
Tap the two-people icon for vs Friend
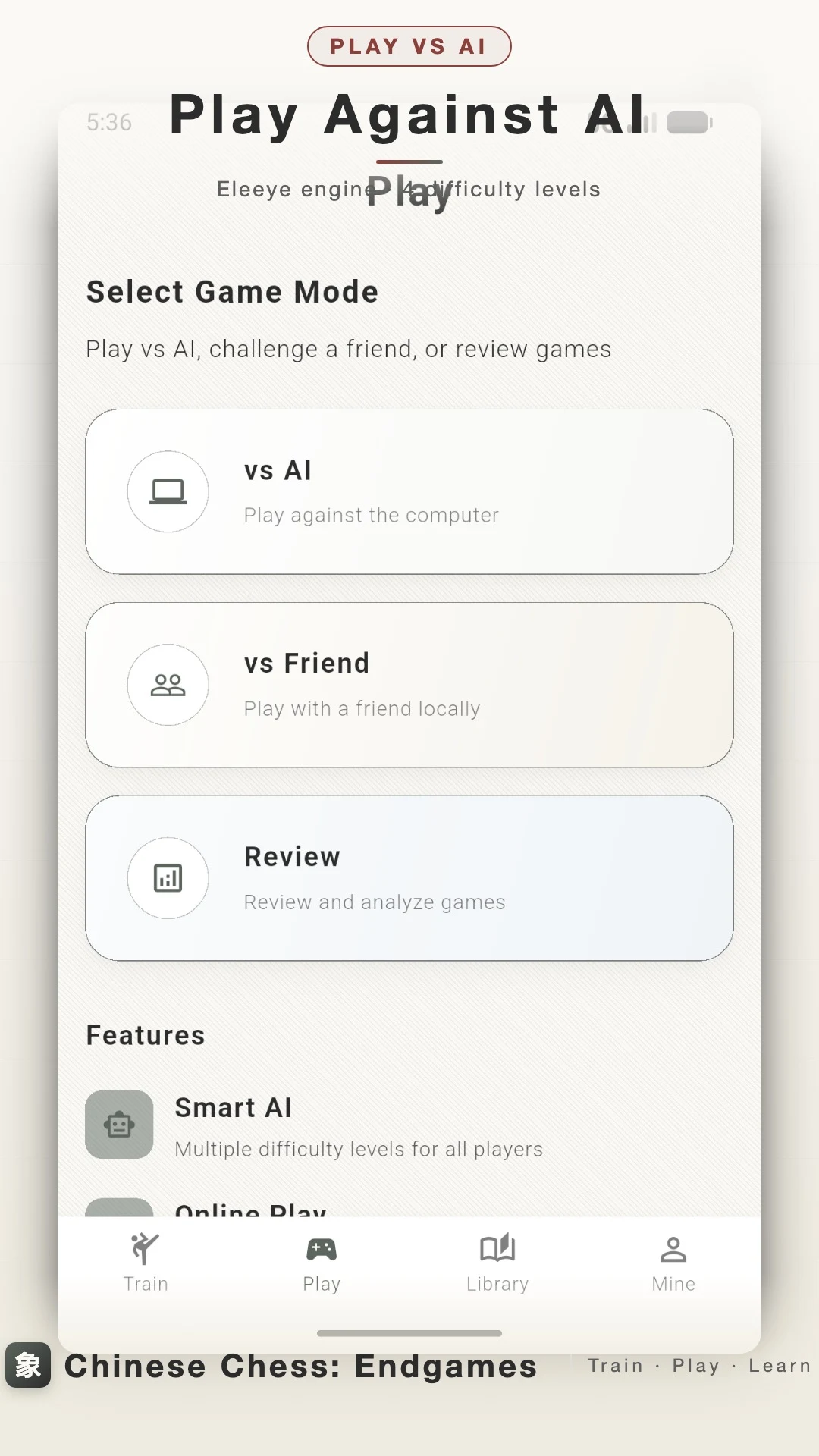click(x=168, y=685)
